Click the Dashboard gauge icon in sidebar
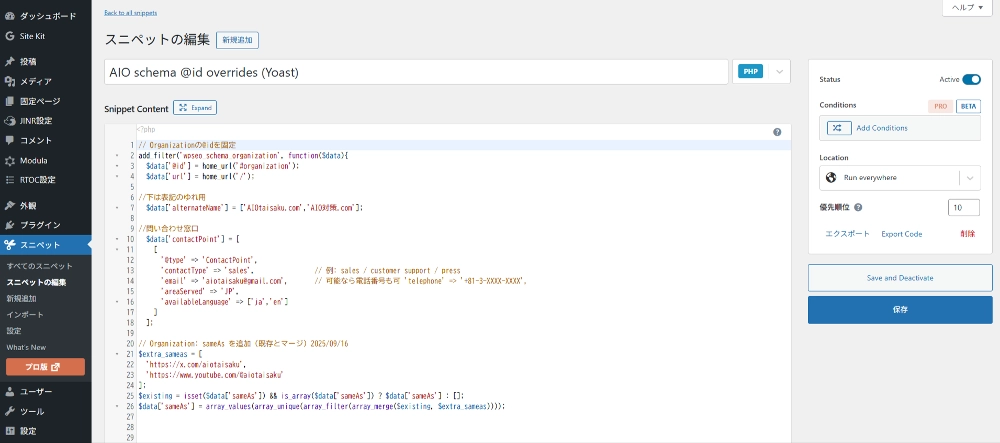The height and width of the screenshot is (443, 1000). (10, 17)
